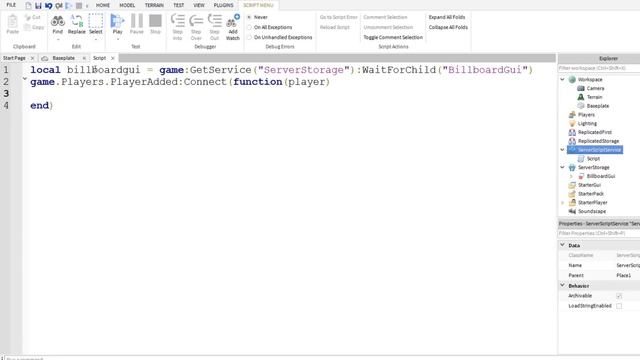The width and height of the screenshot is (640, 360).
Task: Click Collapse All Folds
Action: pyautogui.click(x=448, y=27)
